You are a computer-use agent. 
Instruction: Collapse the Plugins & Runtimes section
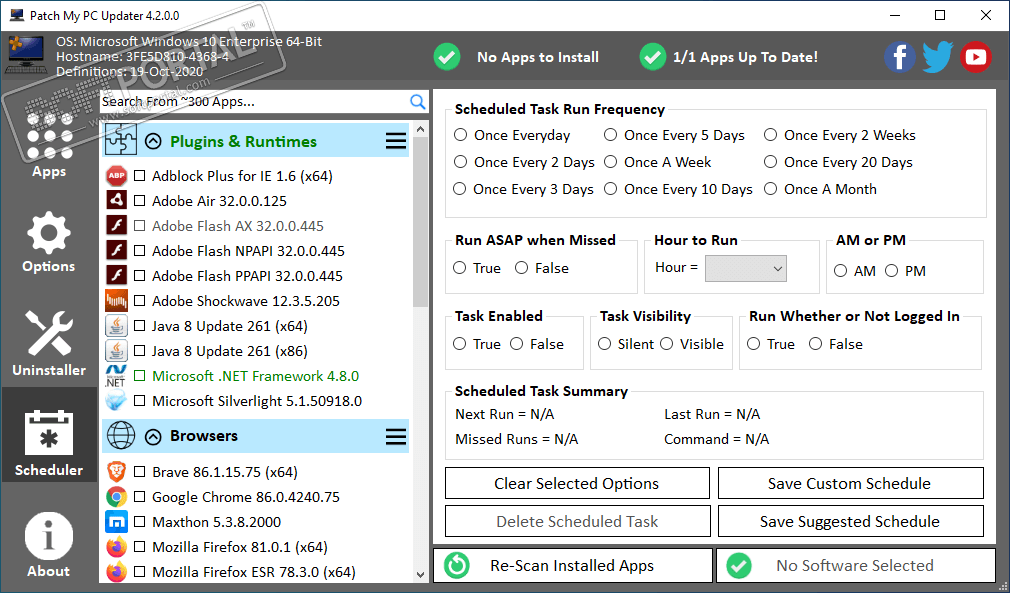153,142
